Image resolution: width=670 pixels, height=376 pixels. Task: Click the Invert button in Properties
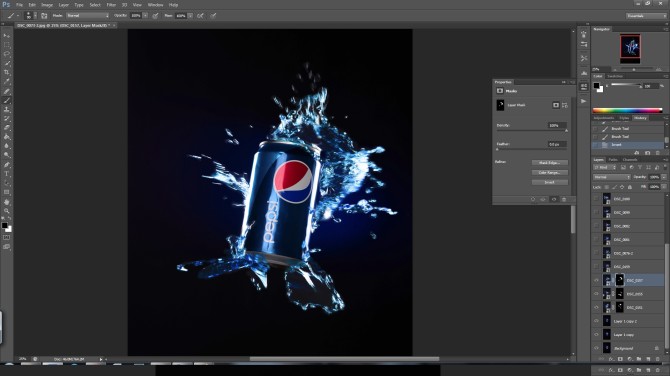pyautogui.click(x=550, y=182)
